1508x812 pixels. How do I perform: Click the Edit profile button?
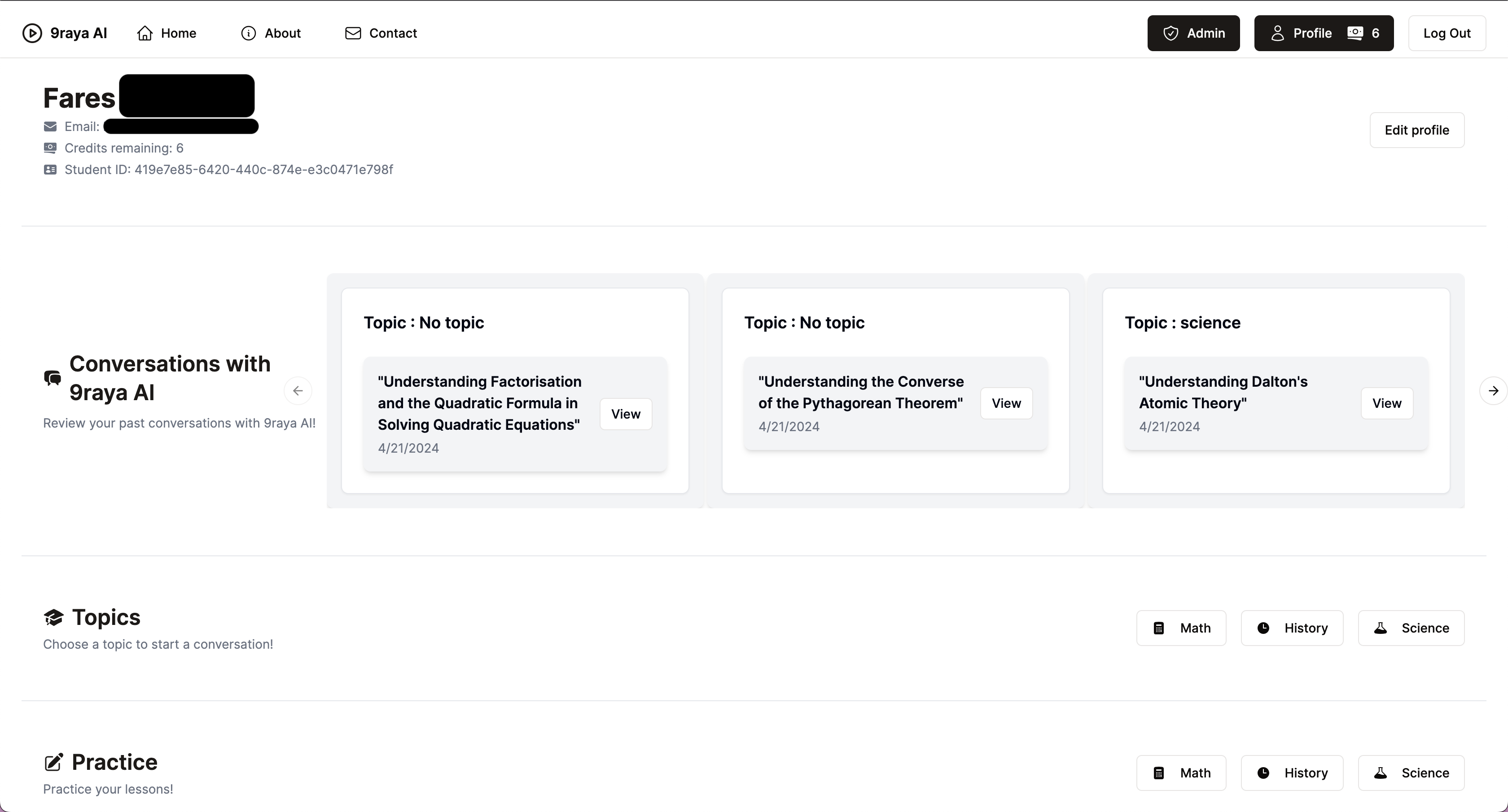(1417, 130)
